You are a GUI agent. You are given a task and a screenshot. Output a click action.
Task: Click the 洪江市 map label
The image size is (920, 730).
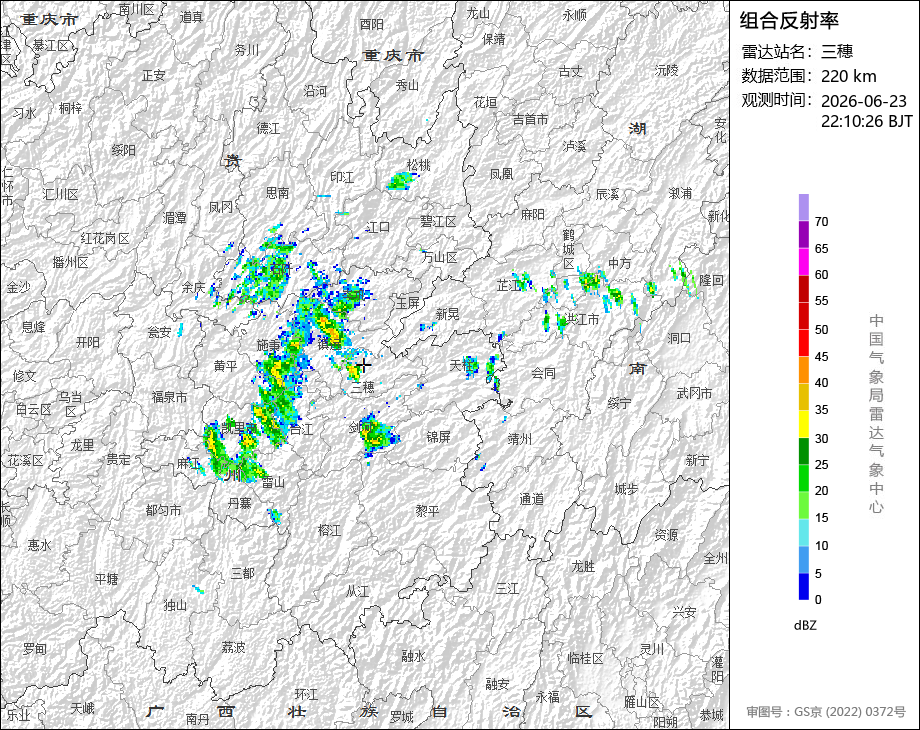pyautogui.click(x=581, y=319)
